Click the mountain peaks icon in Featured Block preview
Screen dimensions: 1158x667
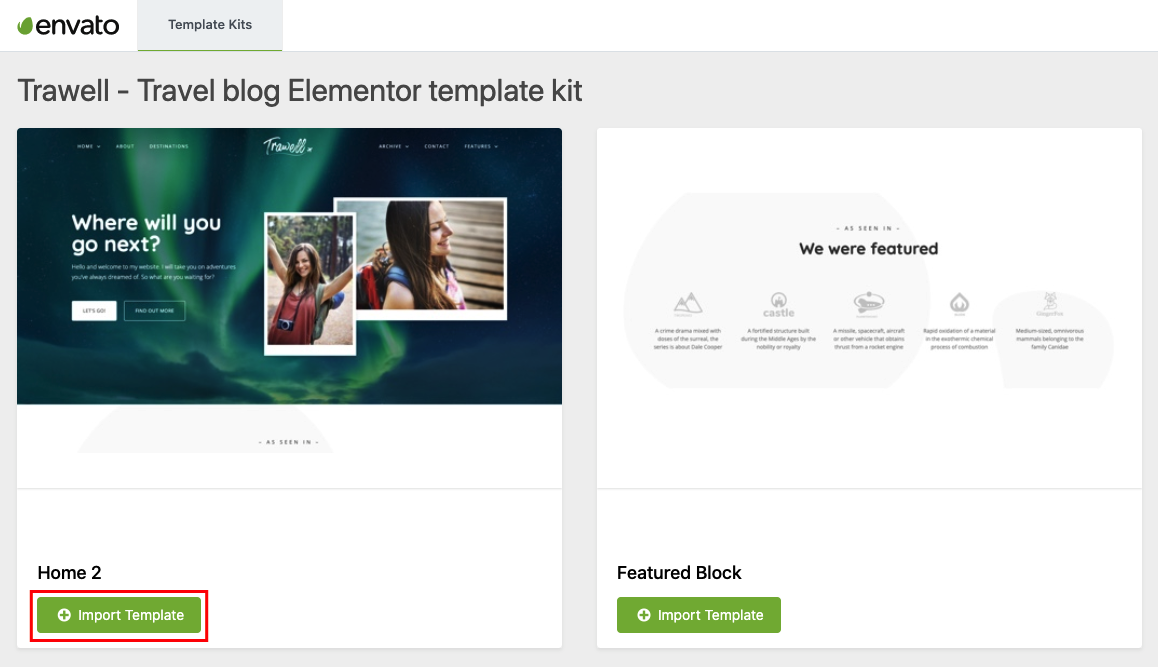(687, 301)
